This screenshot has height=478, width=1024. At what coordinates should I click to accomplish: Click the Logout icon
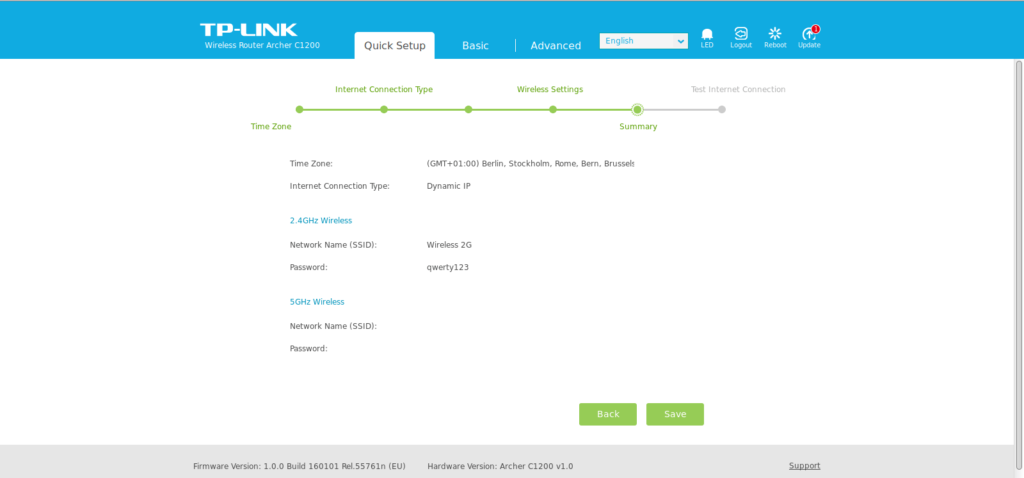[x=741, y=35]
